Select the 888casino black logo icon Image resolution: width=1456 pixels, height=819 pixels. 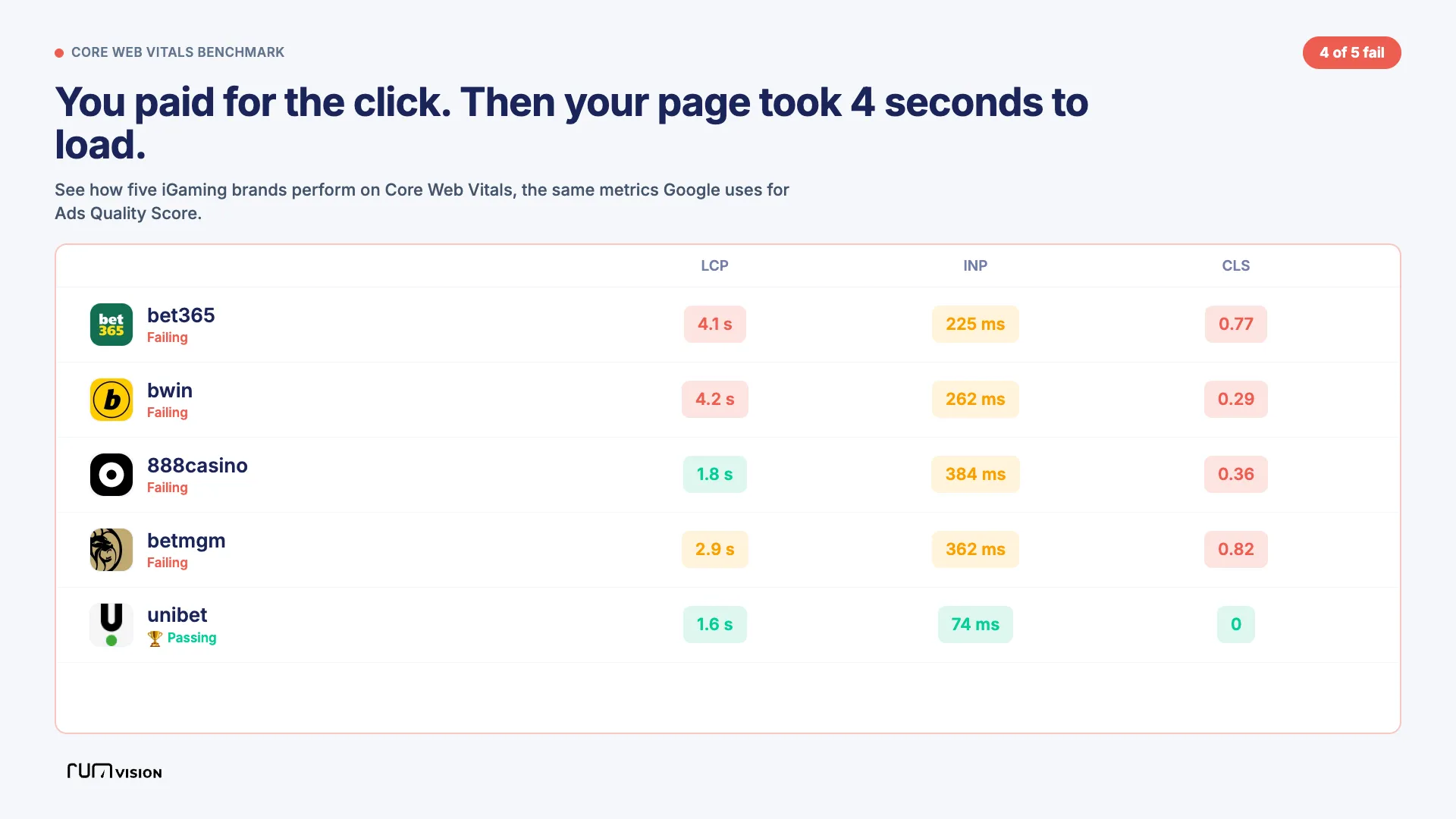[x=111, y=475]
